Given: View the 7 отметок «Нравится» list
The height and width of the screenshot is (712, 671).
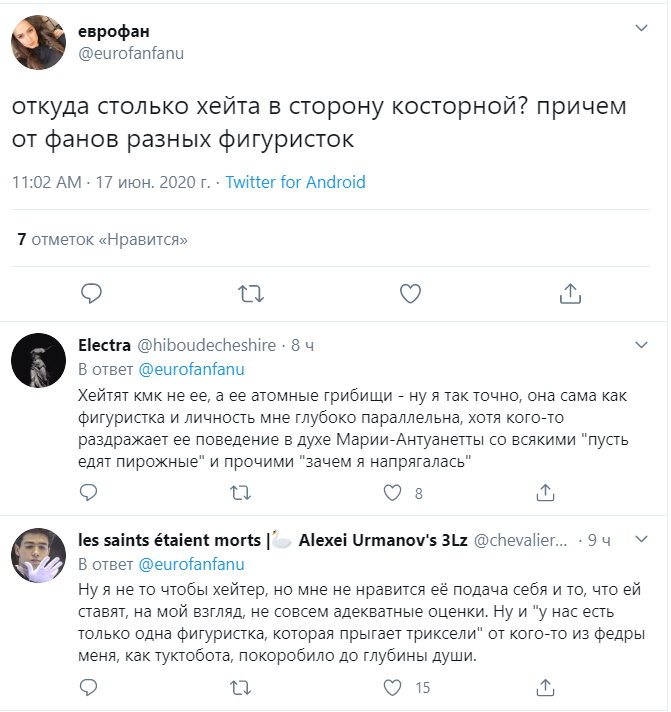Looking at the screenshot, I should click(103, 239).
